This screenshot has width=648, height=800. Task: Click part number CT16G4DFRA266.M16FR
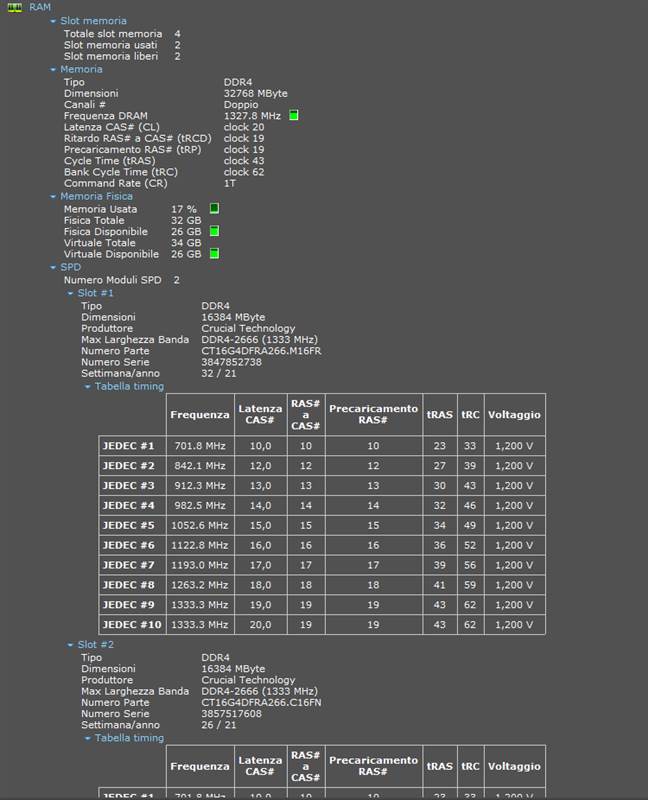click(261, 351)
